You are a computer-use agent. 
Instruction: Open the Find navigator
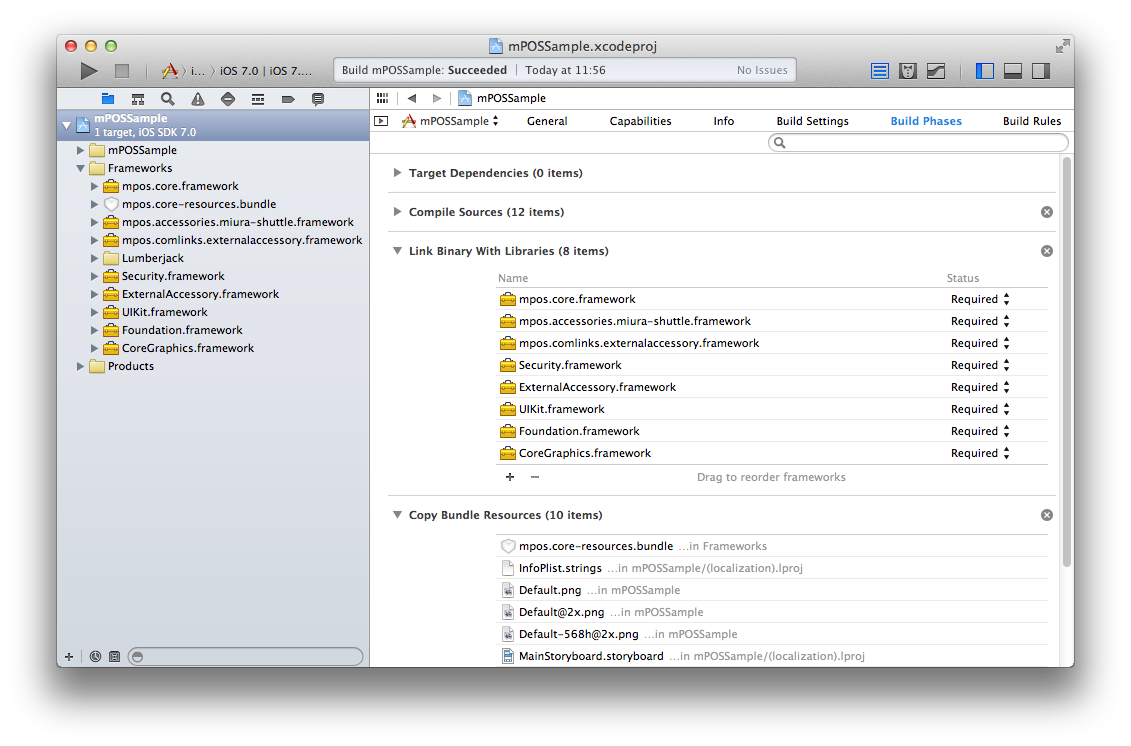tap(167, 99)
